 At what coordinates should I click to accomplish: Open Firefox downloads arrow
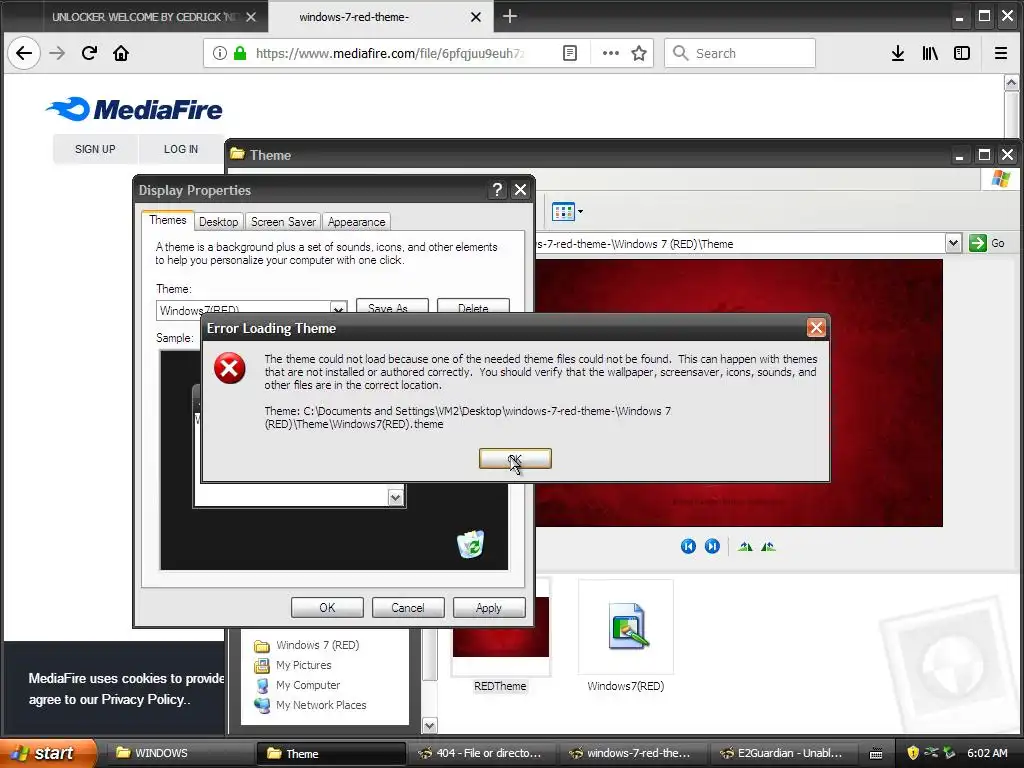898,53
